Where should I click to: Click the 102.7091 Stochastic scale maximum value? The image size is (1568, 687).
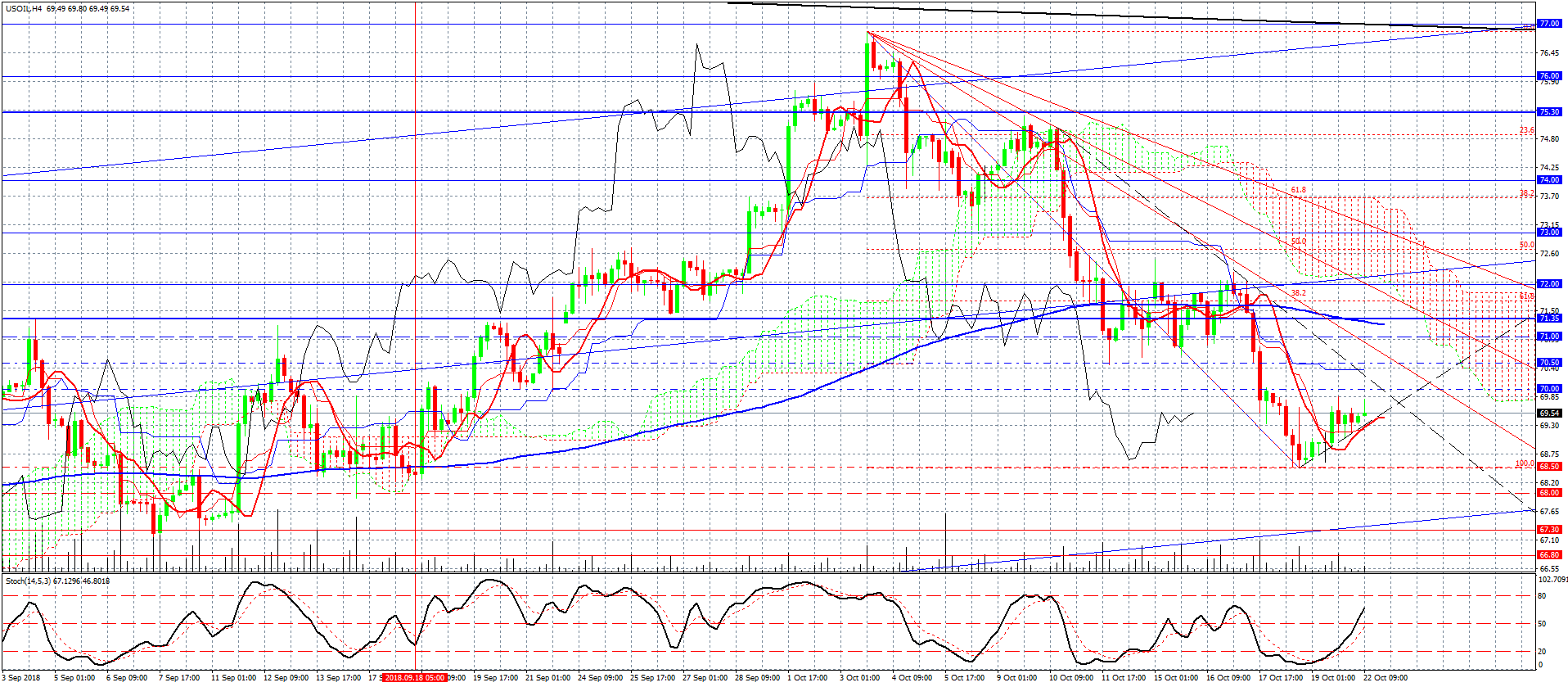coord(1552,580)
